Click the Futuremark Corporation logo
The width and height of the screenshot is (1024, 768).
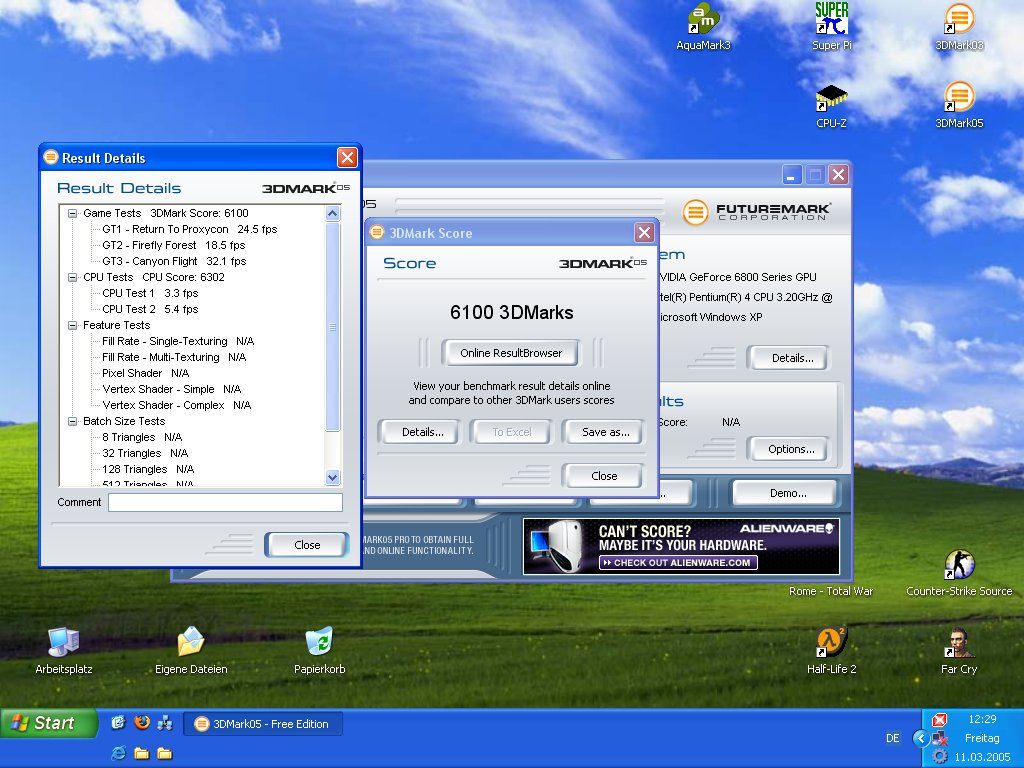757,212
